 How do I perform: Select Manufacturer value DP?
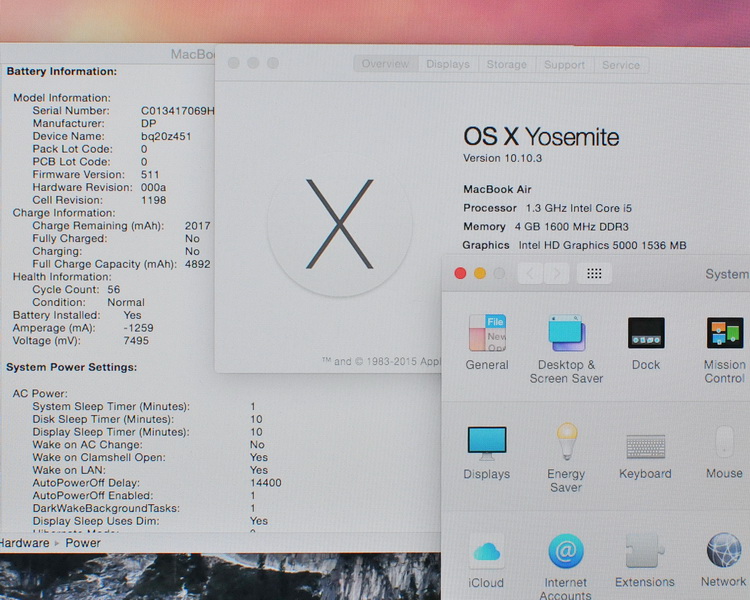point(149,123)
